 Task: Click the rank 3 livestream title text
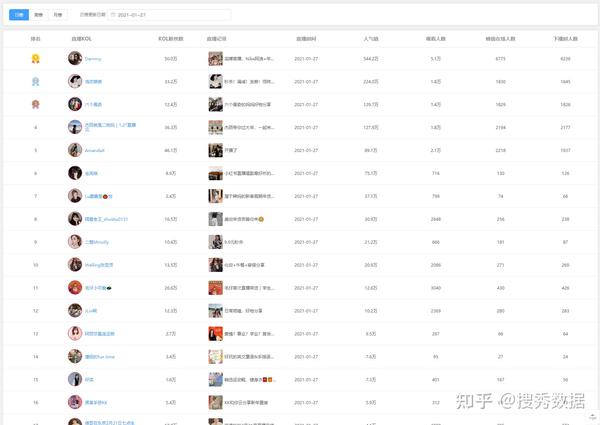[x=247, y=104]
